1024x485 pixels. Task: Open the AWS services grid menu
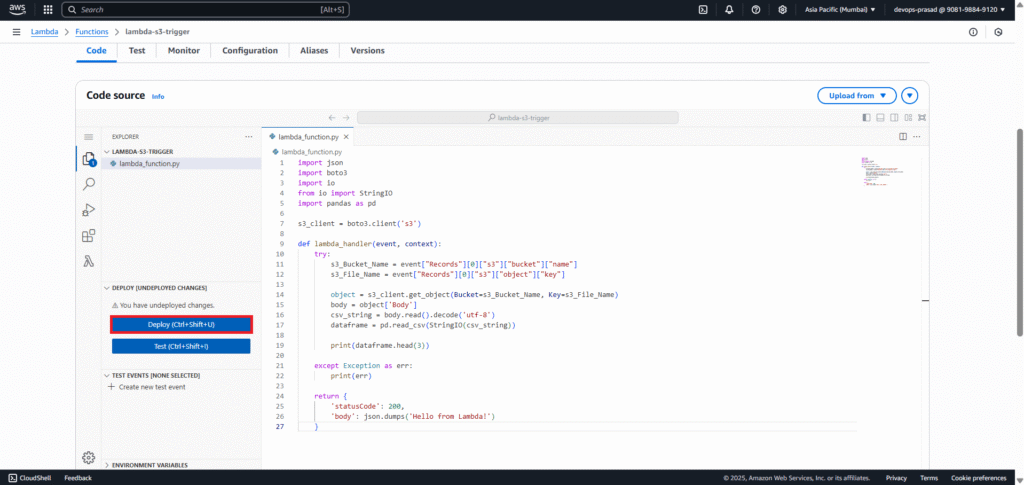48,10
